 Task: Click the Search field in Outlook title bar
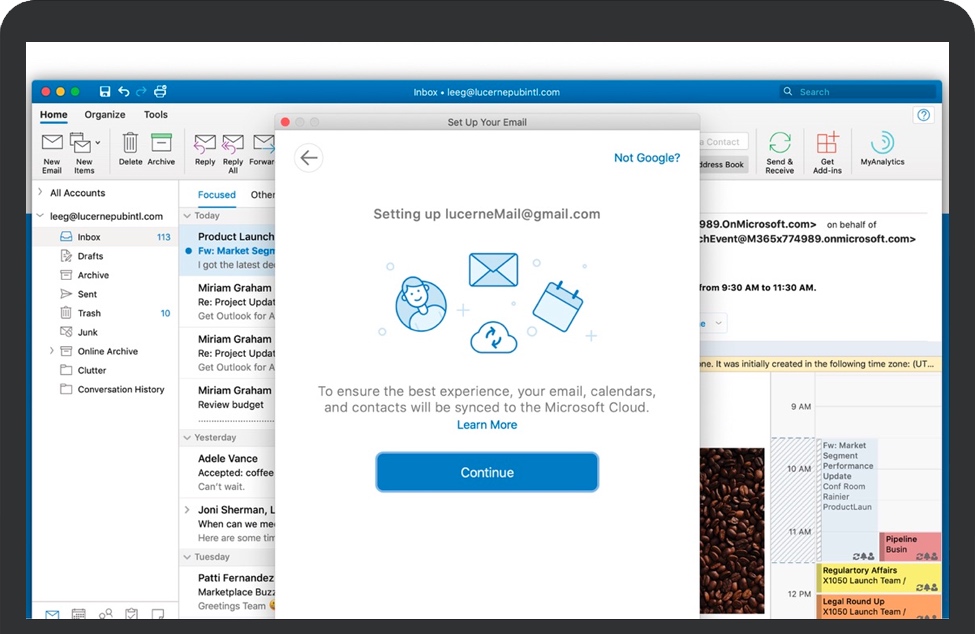click(x=858, y=91)
